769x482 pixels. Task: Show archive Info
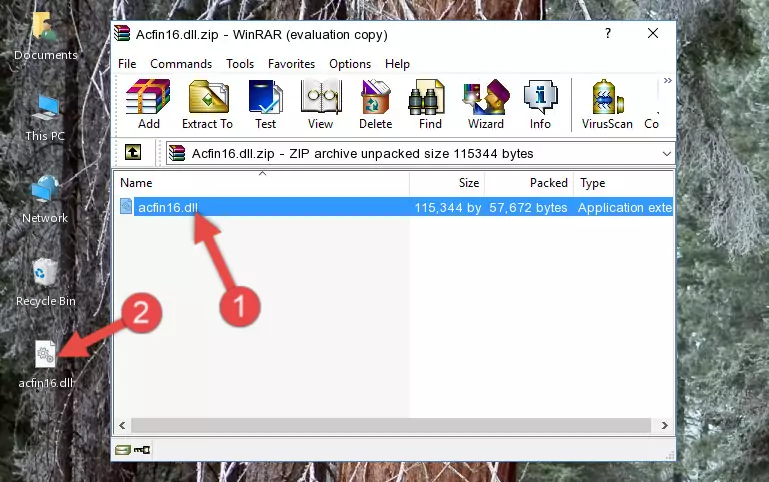pos(540,104)
